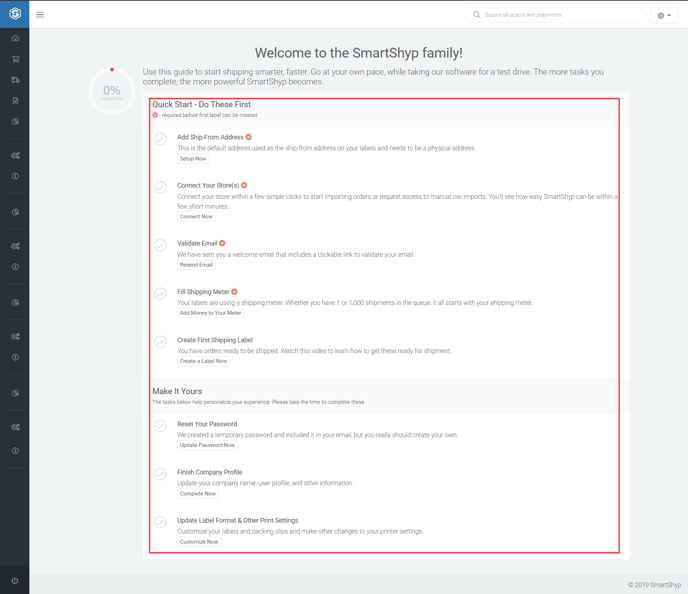Check off Connect Your Store(s) task
The image size is (688, 594).
[160, 187]
